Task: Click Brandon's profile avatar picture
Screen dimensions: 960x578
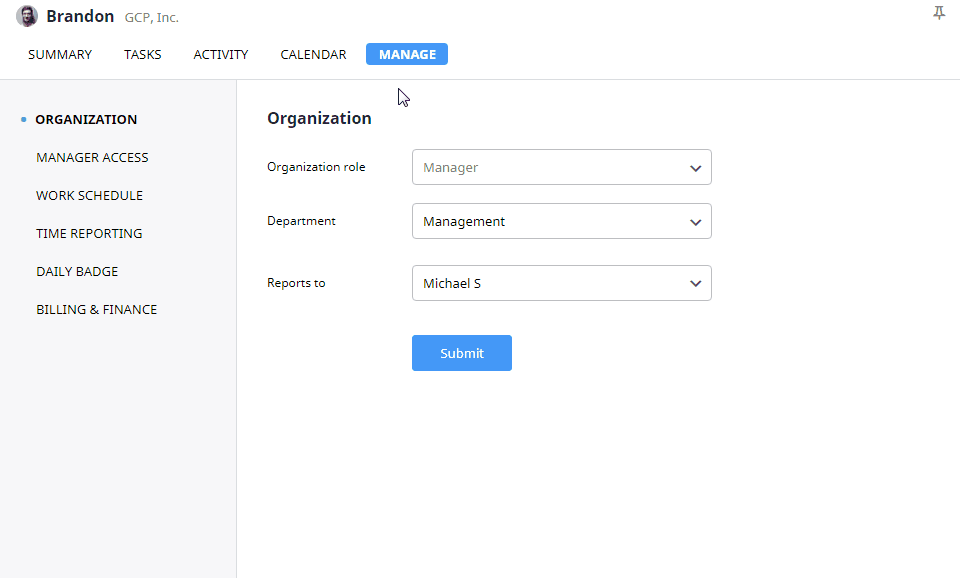Action: pyautogui.click(x=27, y=16)
